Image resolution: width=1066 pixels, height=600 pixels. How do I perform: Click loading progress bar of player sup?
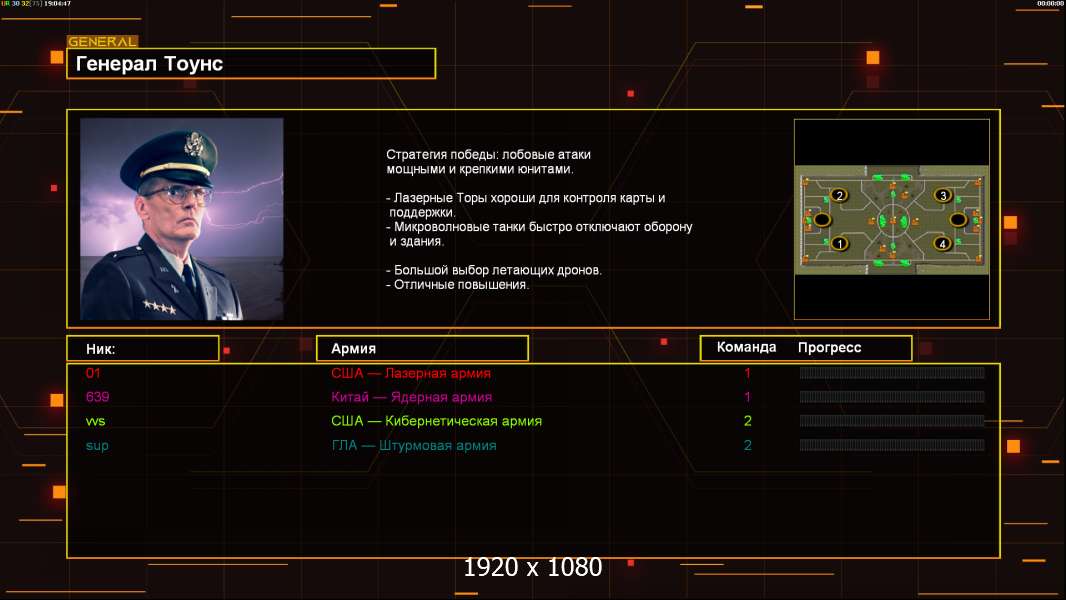[x=892, y=445]
